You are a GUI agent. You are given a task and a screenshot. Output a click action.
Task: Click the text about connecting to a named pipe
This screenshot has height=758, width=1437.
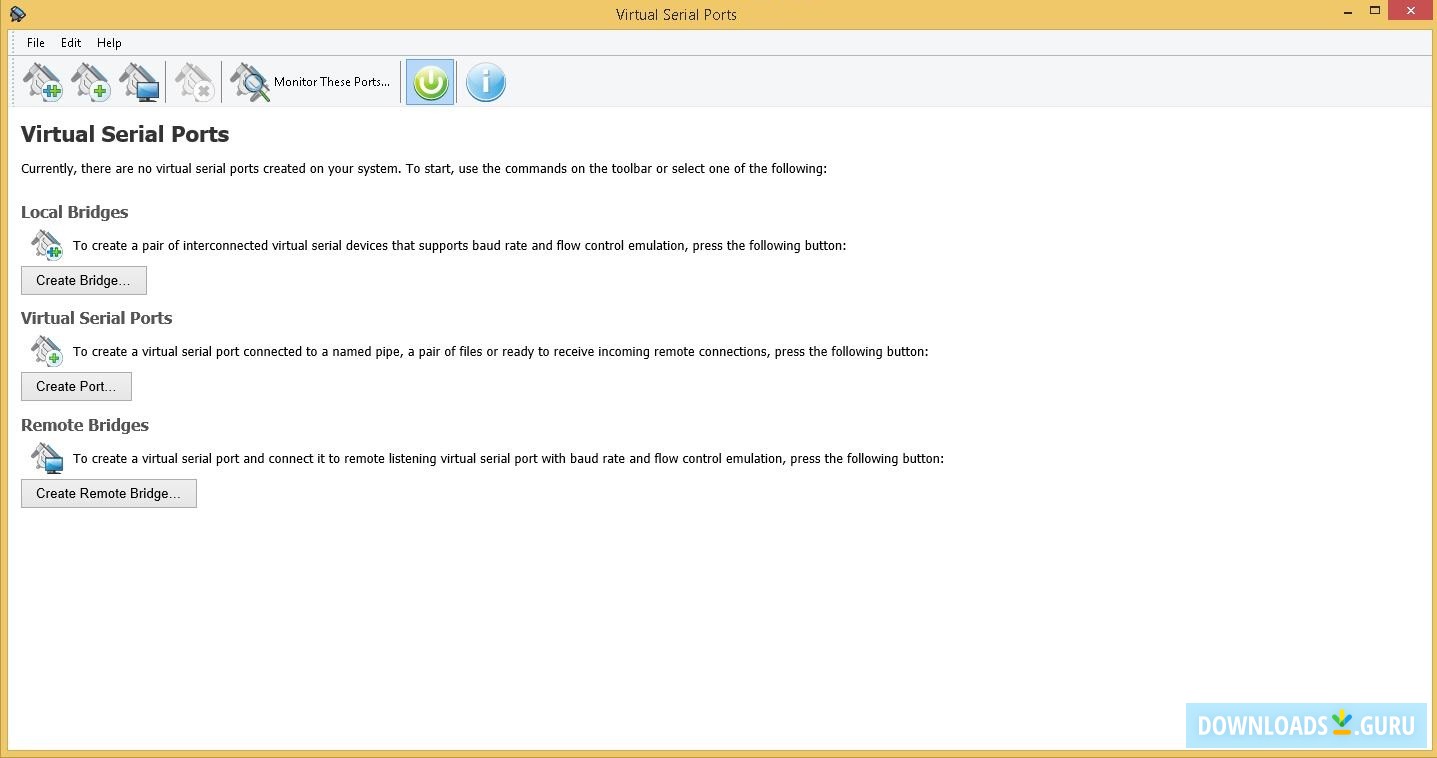point(501,352)
